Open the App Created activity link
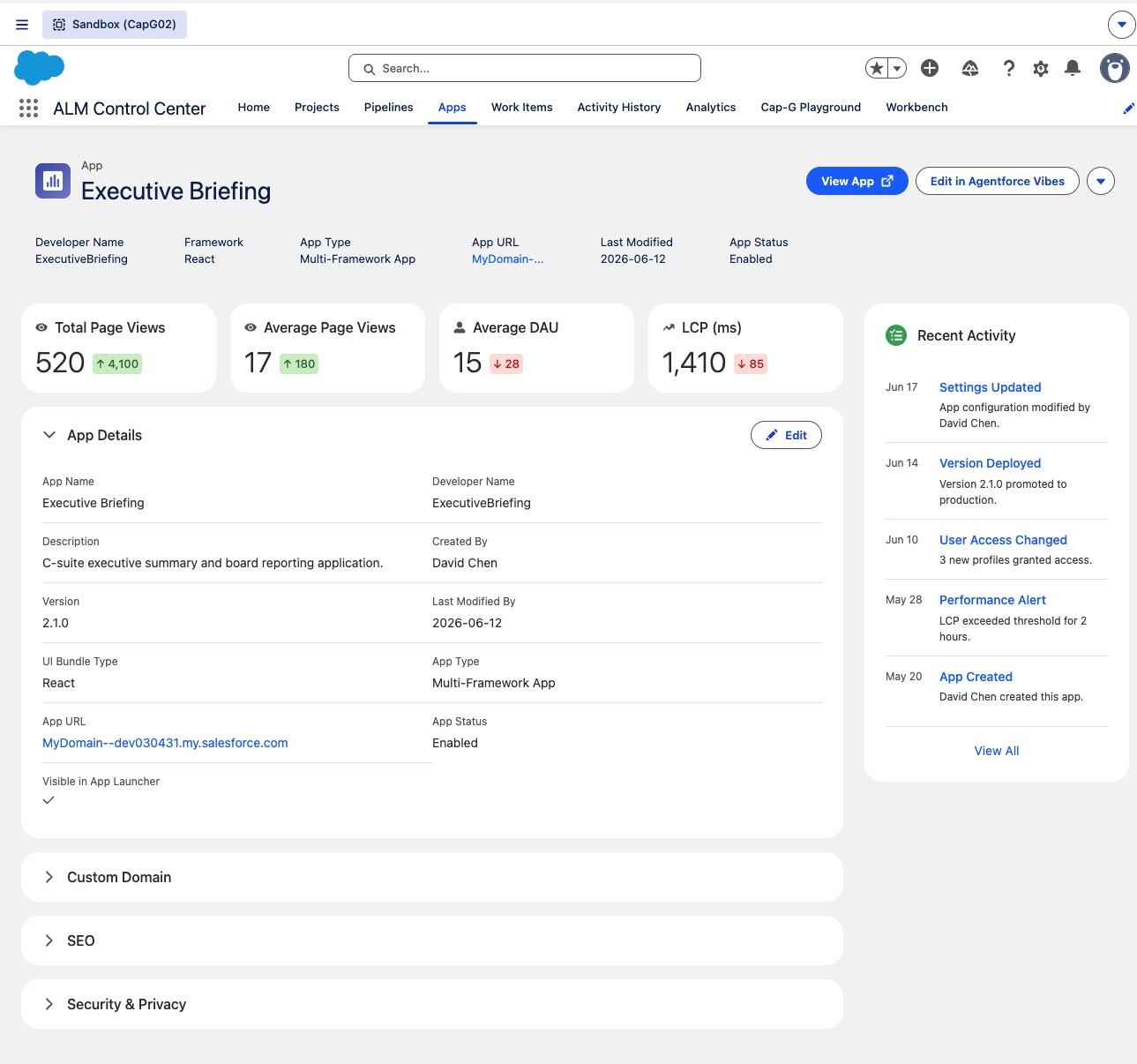Viewport: 1137px width, 1064px height. coord(976,677)
